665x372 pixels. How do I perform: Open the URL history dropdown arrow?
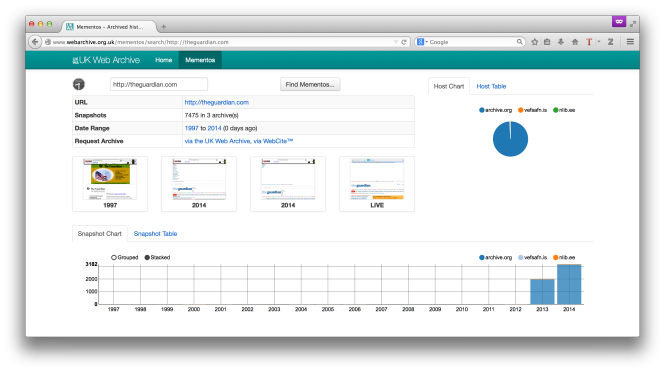click(396, 42)
